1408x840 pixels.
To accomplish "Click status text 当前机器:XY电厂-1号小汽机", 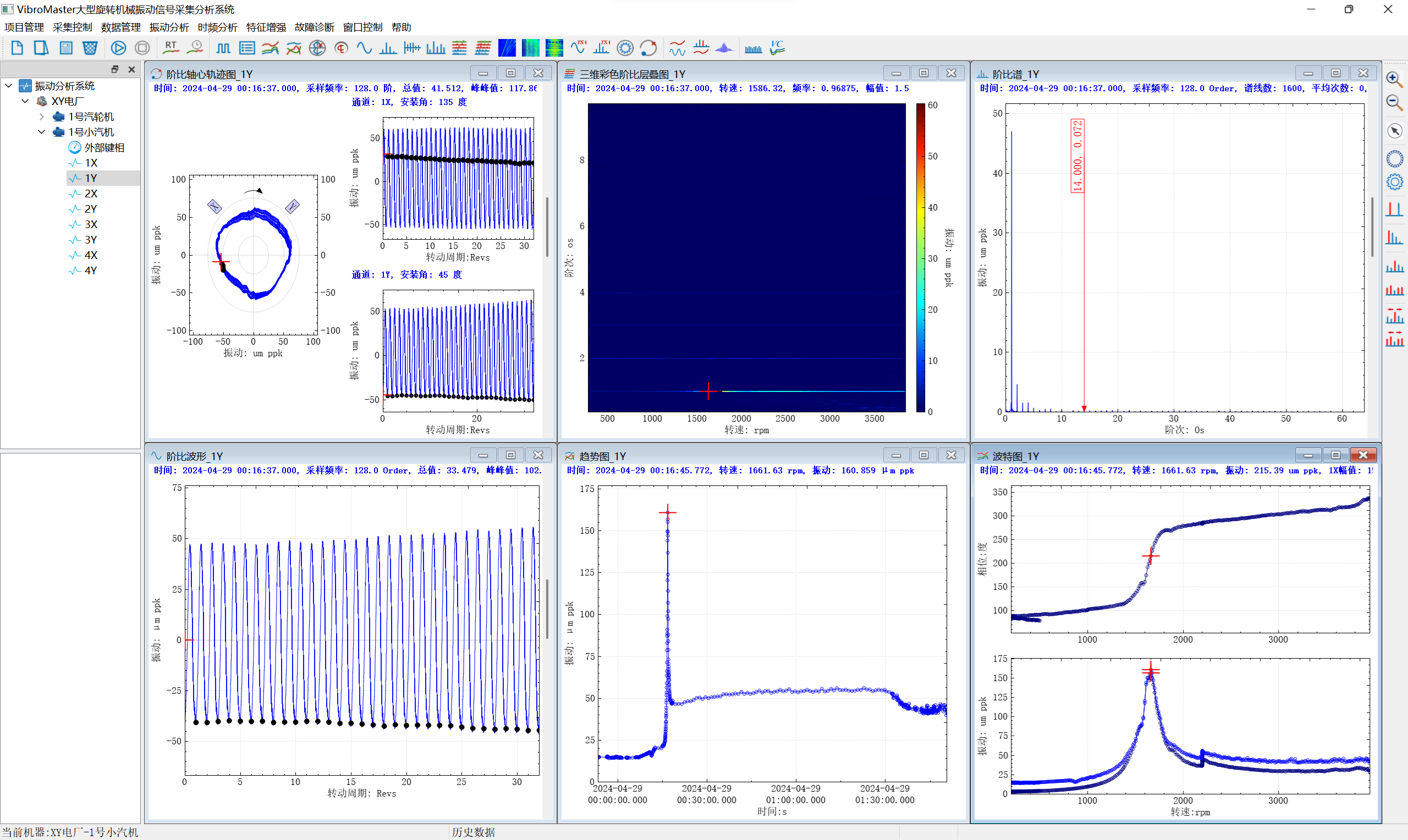I will [70, 832].
